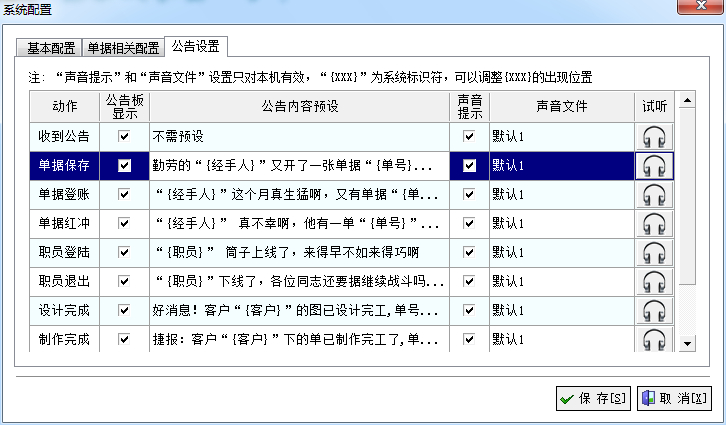The width and height of the screenshot is (726, 425).
Task: Select the 默认1 sound file for 职员退出
Action: tap(560, 281)
